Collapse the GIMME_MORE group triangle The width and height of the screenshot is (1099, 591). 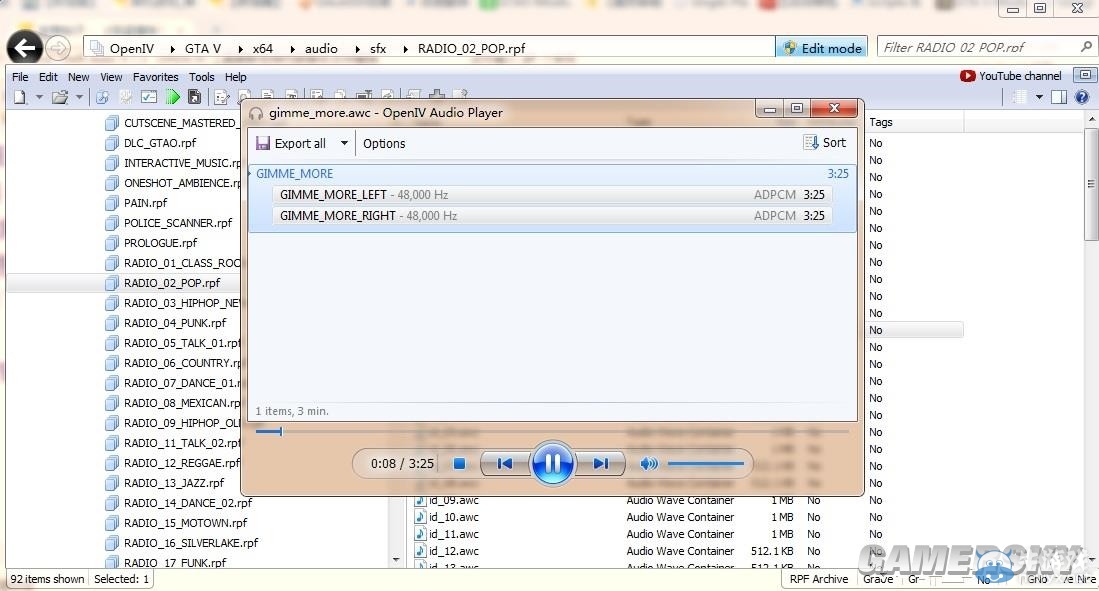click(251, 173)
